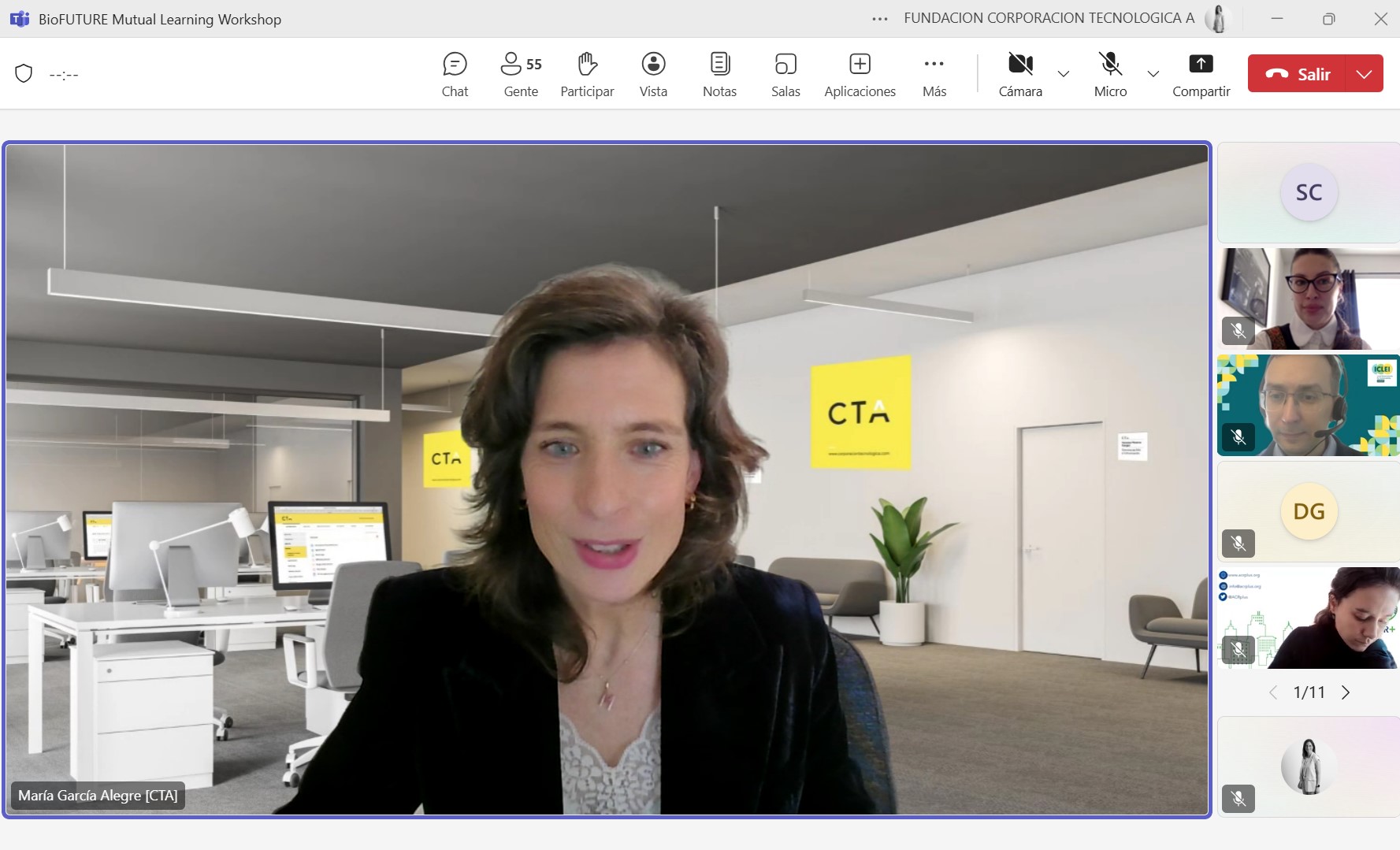Click the FUNDACION CORPORACION TECNOLOGICA A label
Viewport: 1400px width, 850px height.
[1049, 18]
